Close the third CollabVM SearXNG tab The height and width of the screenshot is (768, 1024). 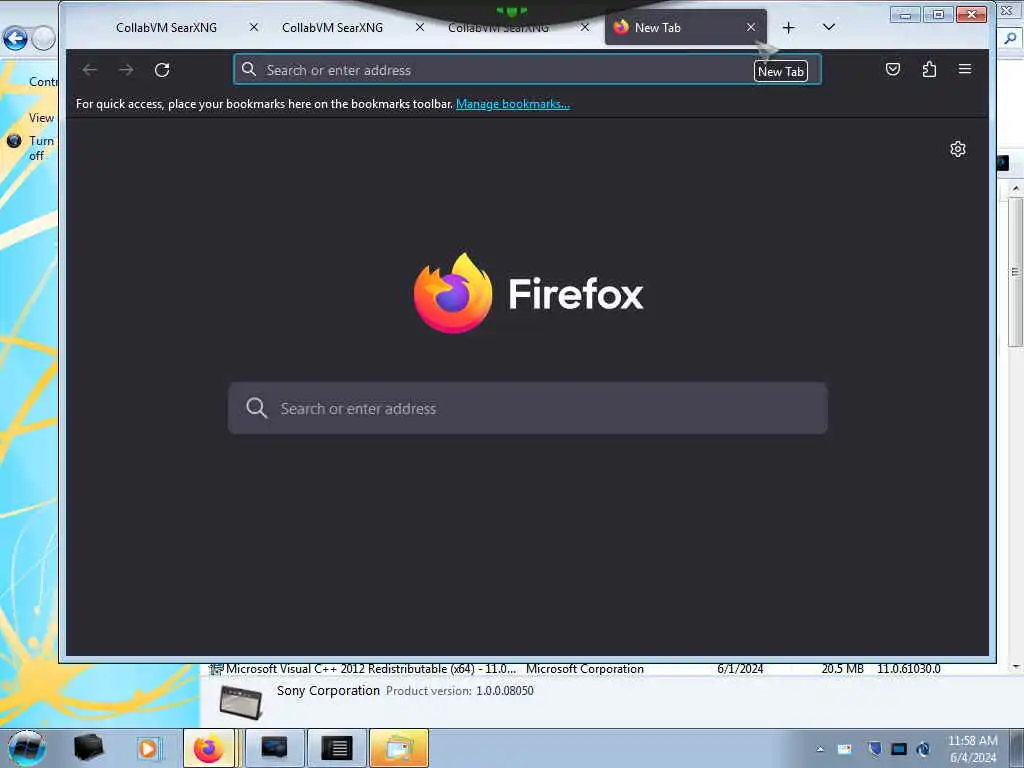585,27
